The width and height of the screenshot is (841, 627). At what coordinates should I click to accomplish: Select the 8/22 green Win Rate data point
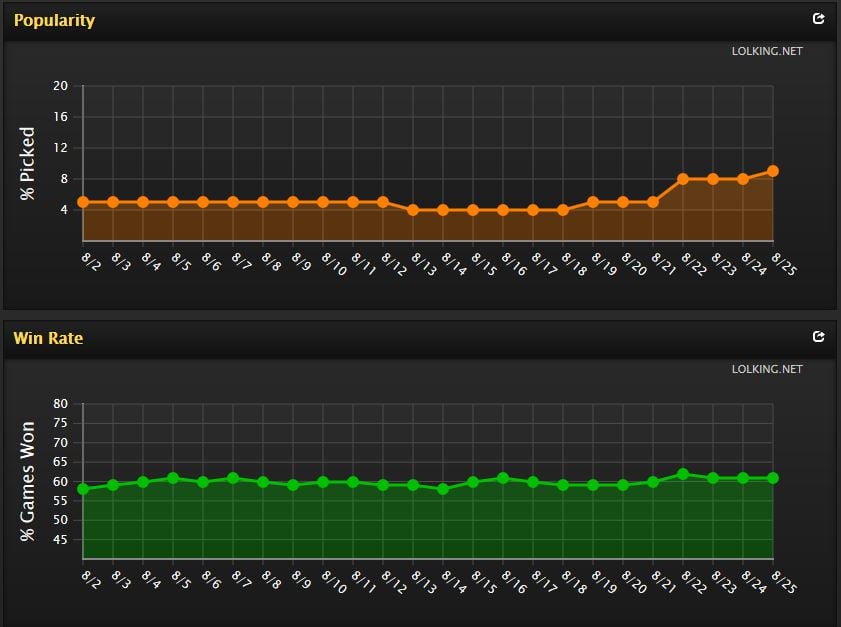click(x=683, y=474)
